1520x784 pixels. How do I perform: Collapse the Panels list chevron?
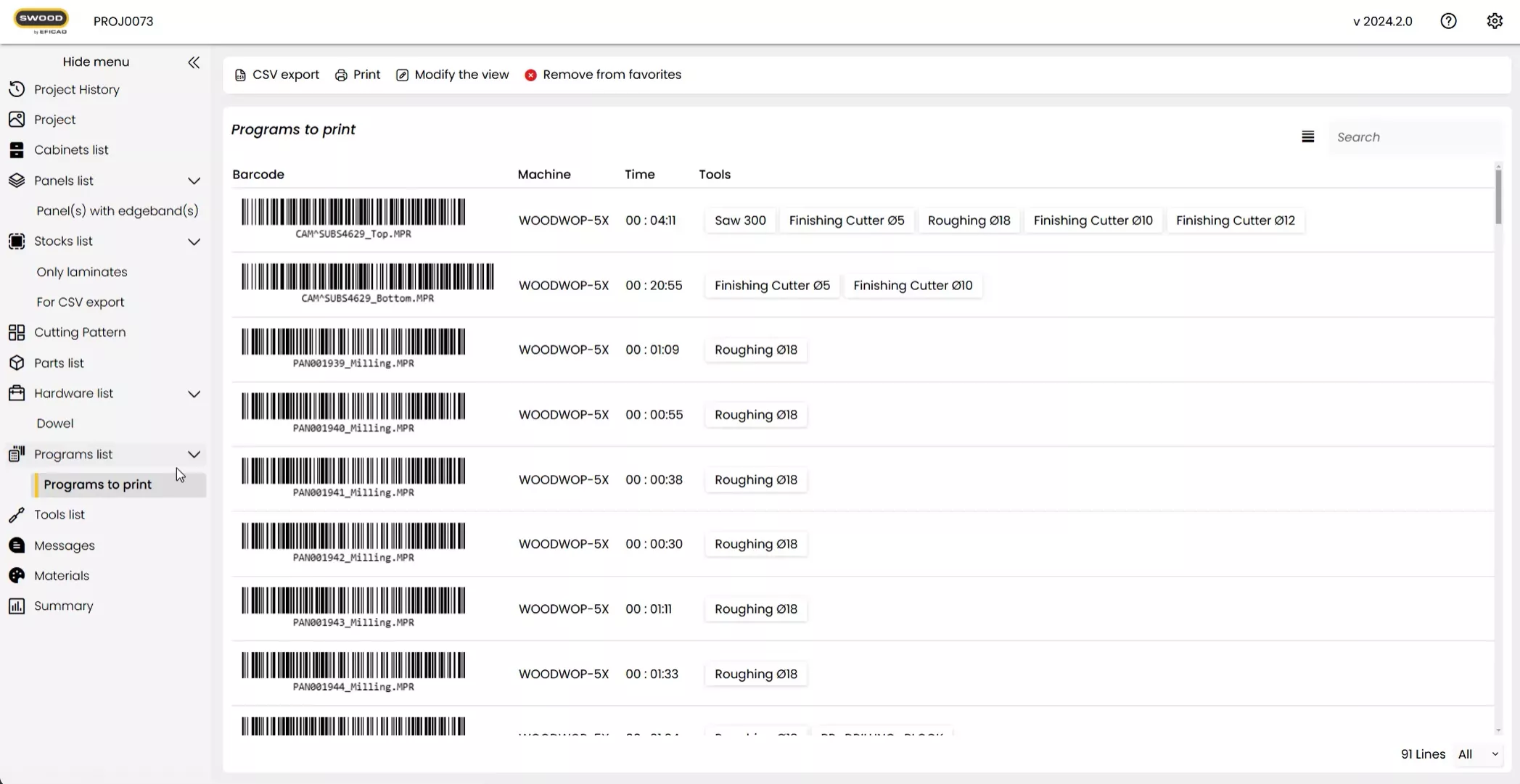pos(194,181)
